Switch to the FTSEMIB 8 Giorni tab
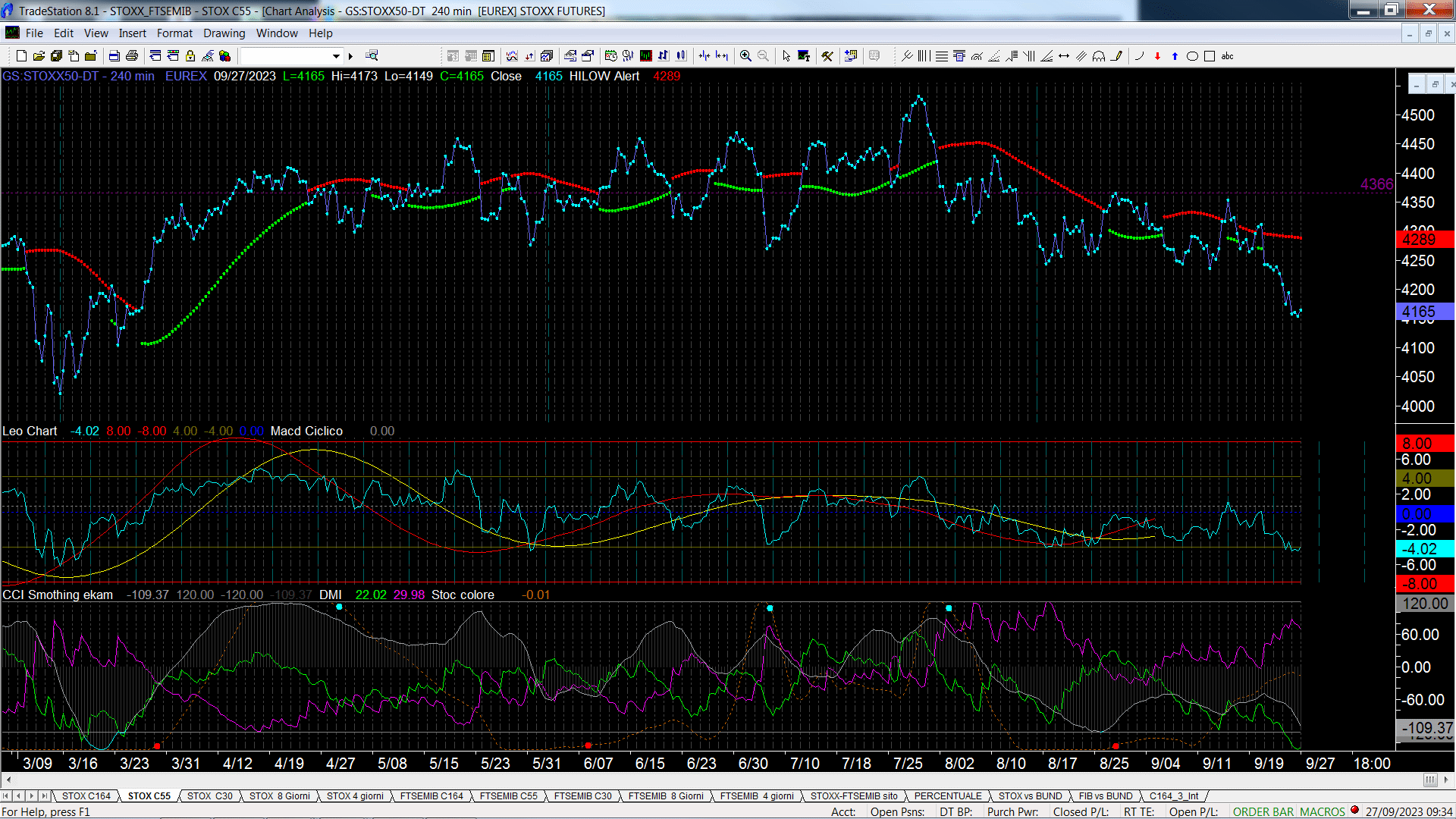This screenshot has width=1456, height=819. coord(666,796)
